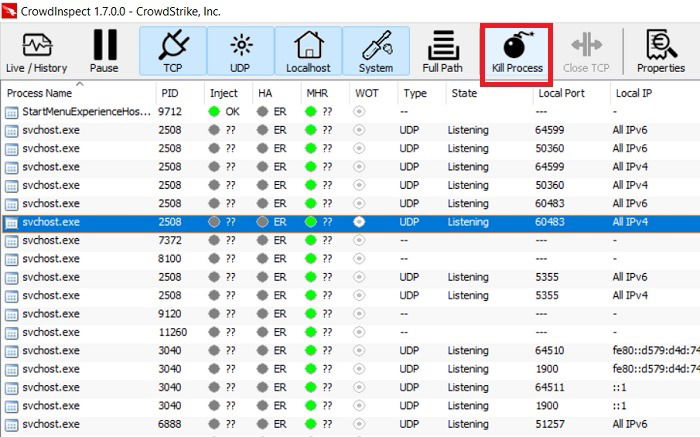This screenshot has width=700, height=437.
Task: Select the svchost.exe row with PID 11260
Action: click(350, 332)
